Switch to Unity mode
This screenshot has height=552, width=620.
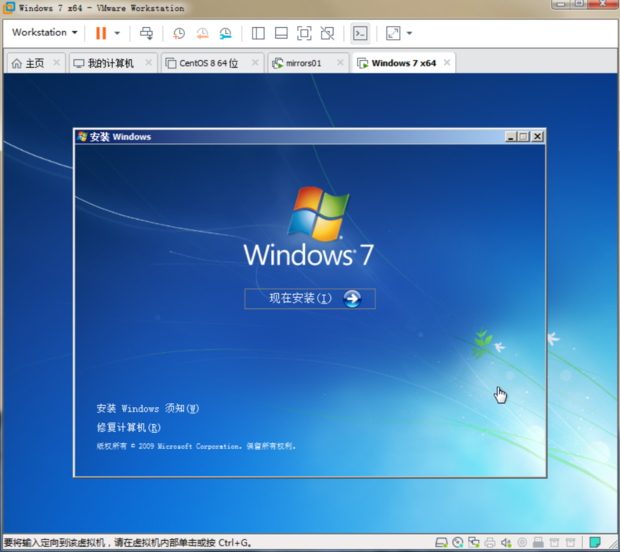coord(327,33)
